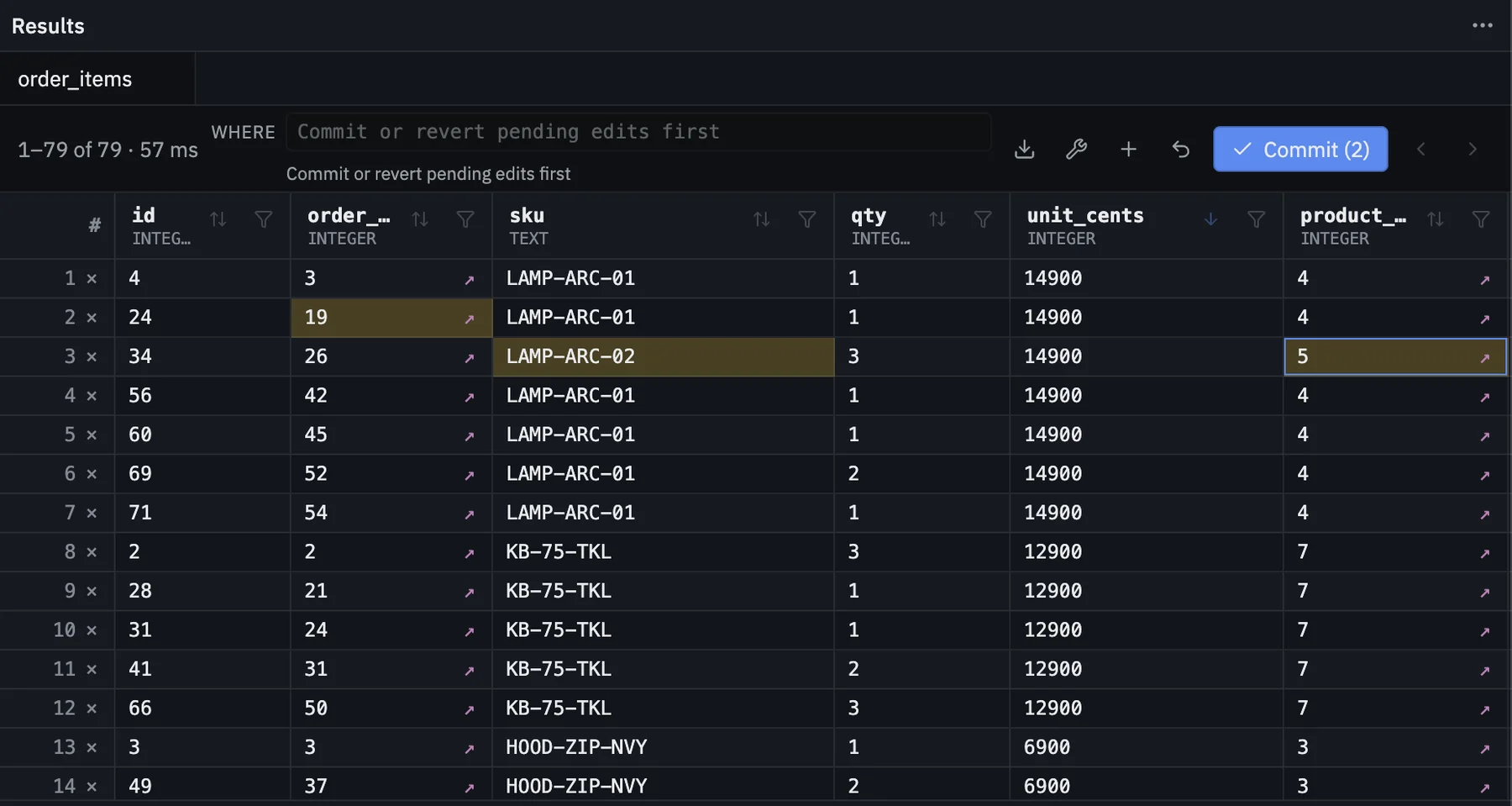Filter the sku column
This screenshot has height=806, width=1512.
(x=807, y=219)
